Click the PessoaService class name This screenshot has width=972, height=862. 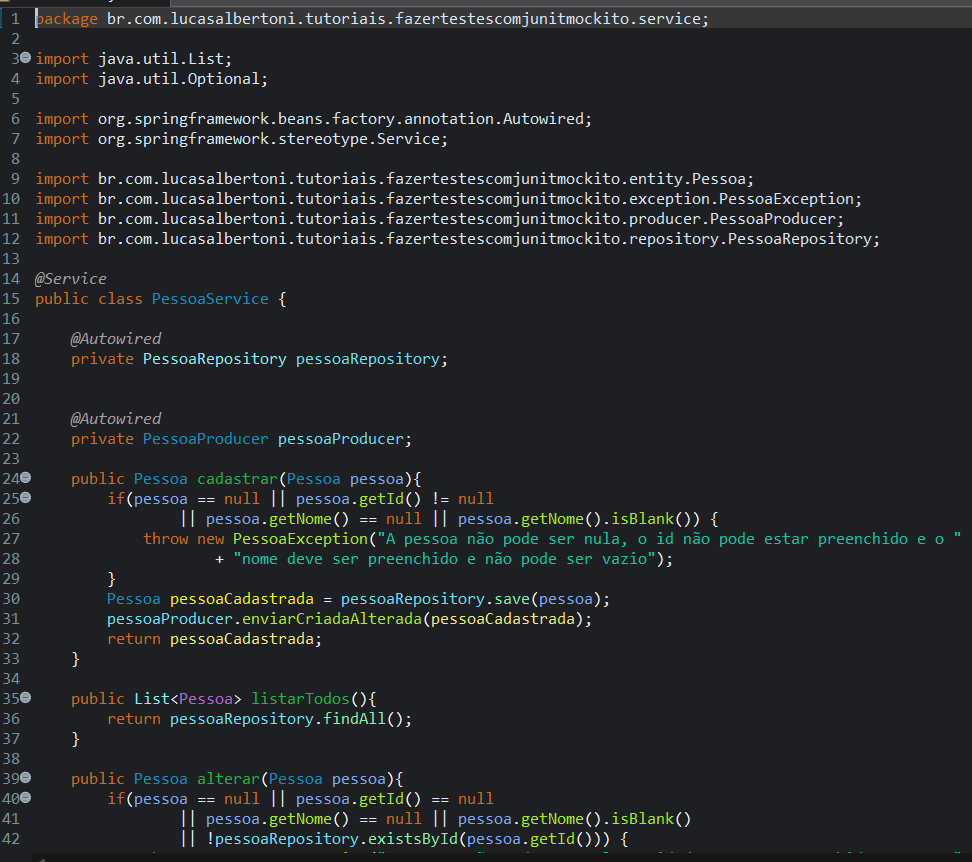click(209, 298)
